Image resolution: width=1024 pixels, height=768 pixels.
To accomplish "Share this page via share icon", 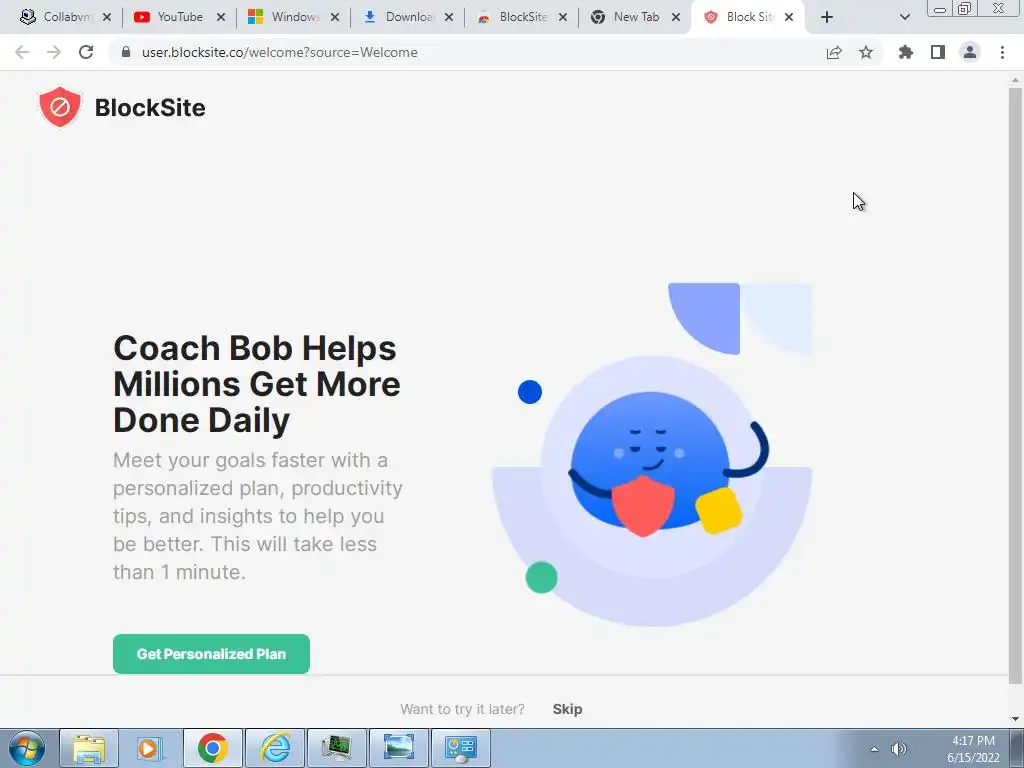I will pos(834,52).
